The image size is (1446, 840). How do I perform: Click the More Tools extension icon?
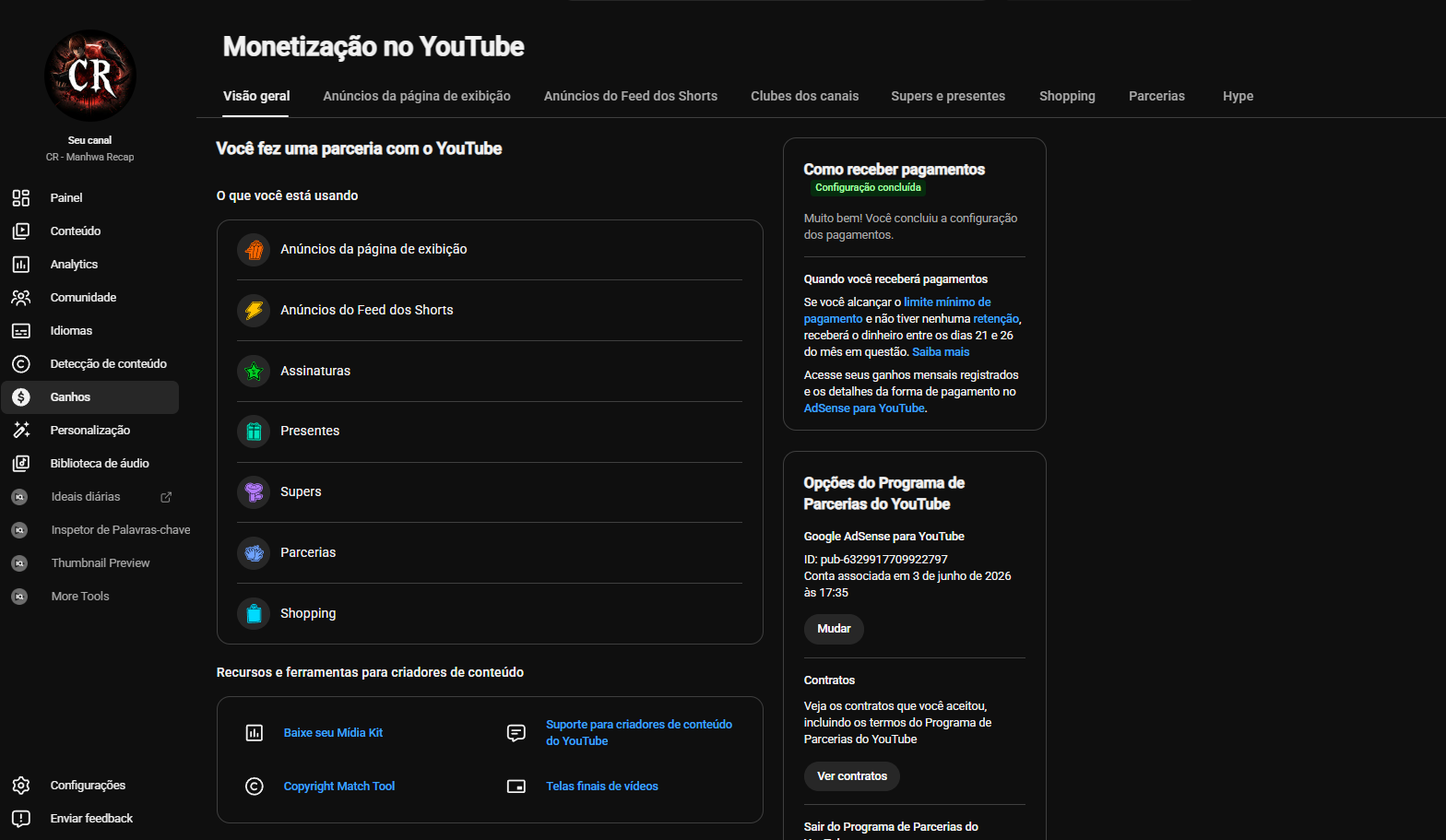pyautogui.click(x=19, y=597)
